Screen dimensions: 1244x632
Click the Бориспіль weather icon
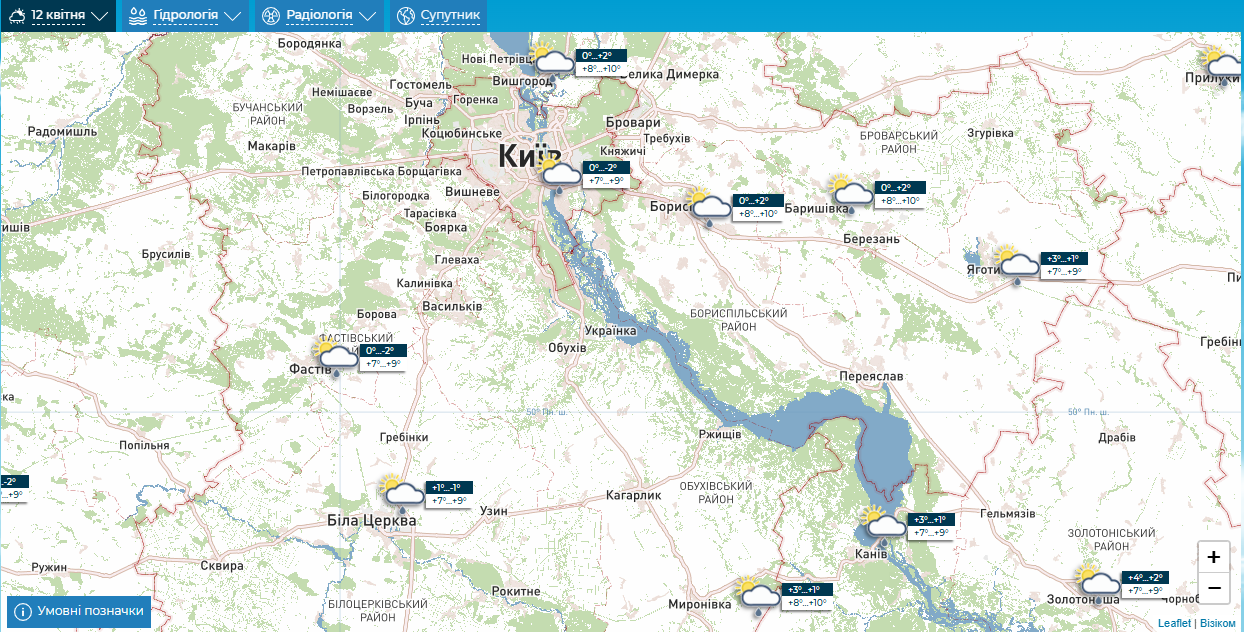coord(708,206)
